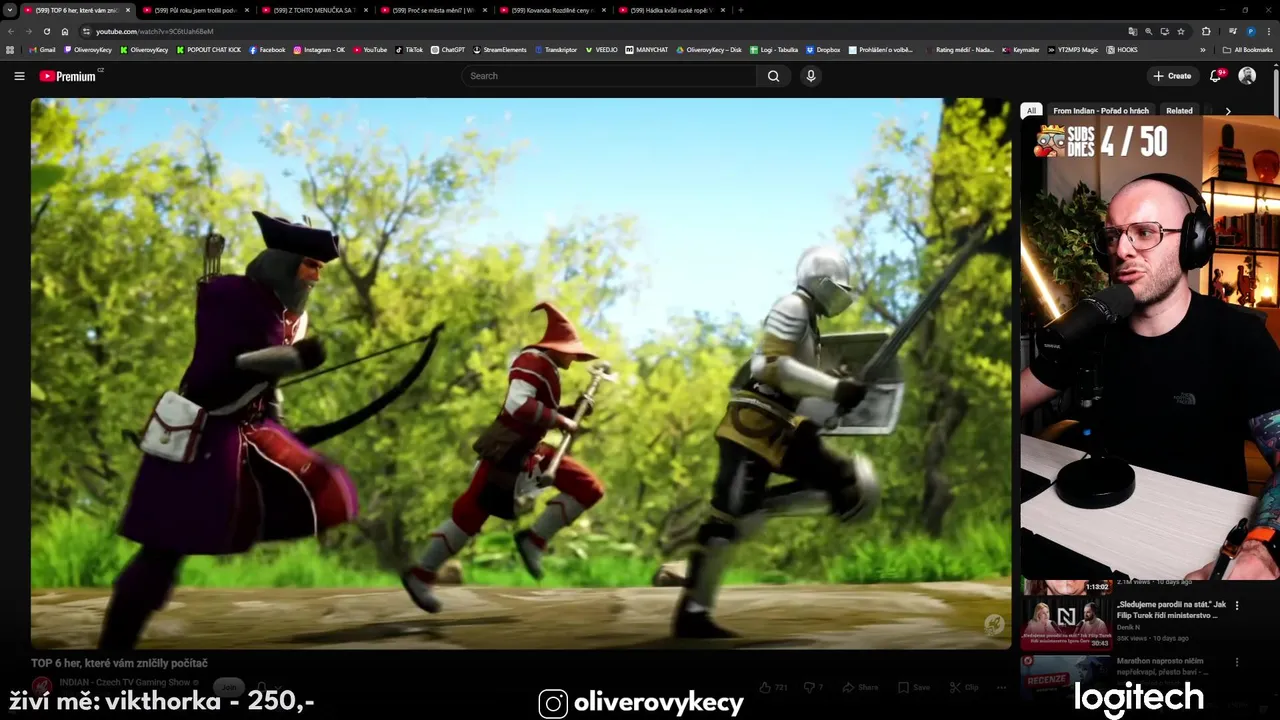Open the POPOUT CHAT KICK bookmark
Screen dimensions: 1280x720
pyautogui.click(x=208, y=50)
